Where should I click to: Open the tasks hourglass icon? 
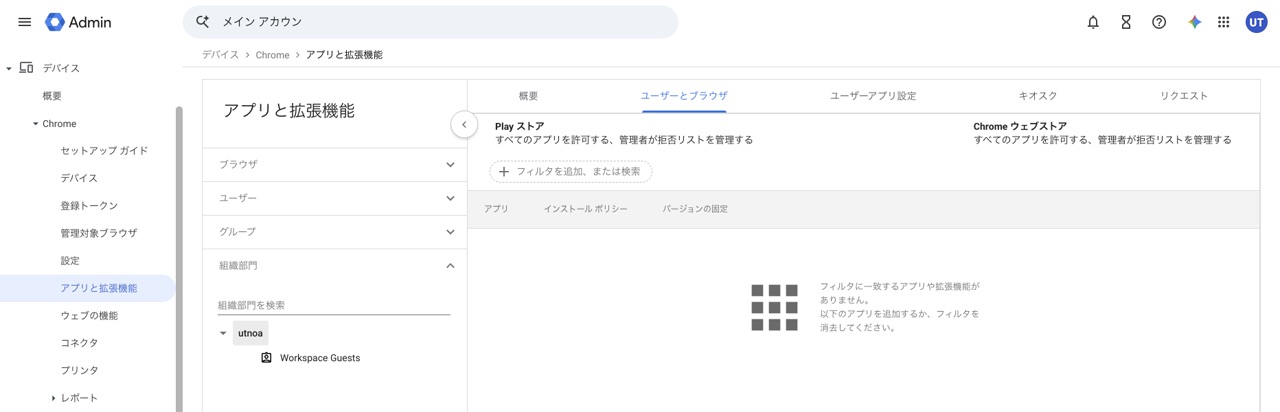(x=1126, y=22)
